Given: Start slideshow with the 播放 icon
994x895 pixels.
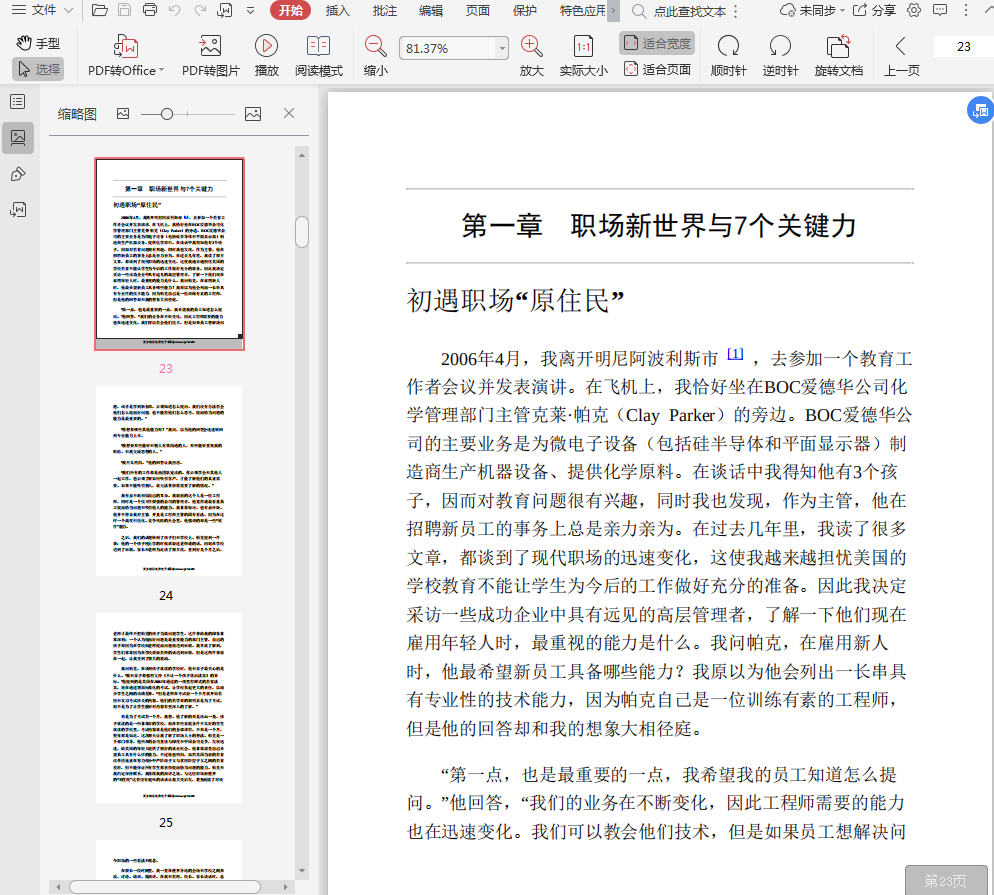Looking at the screenshot, I should pos(266,47).
